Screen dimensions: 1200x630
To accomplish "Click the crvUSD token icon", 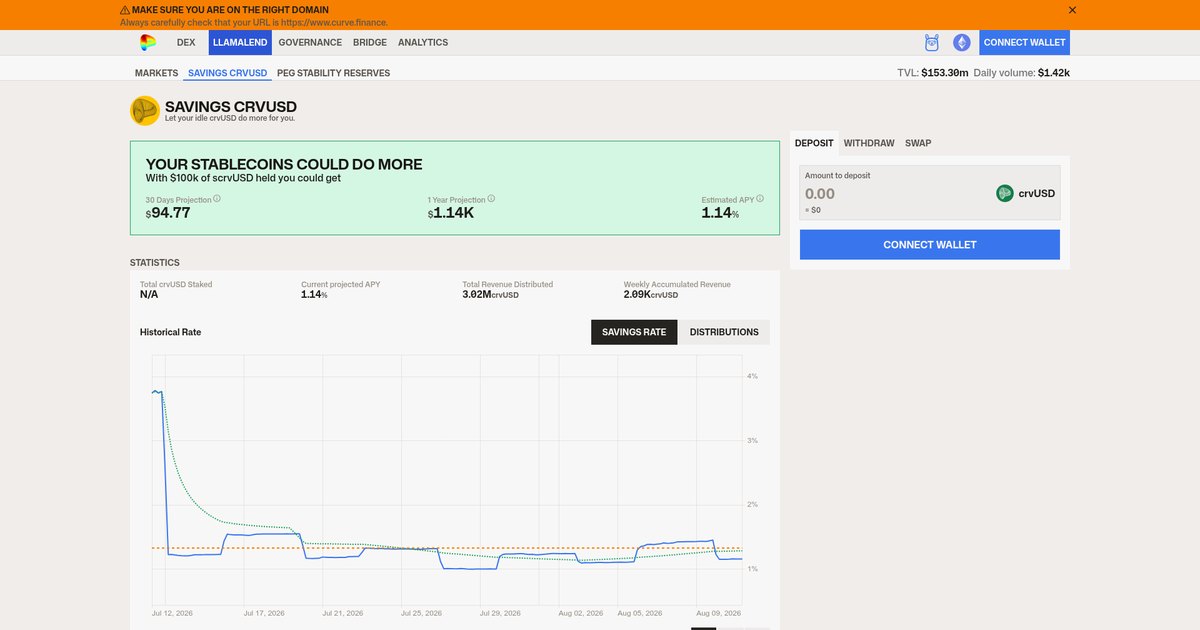I will (1005, 193).
